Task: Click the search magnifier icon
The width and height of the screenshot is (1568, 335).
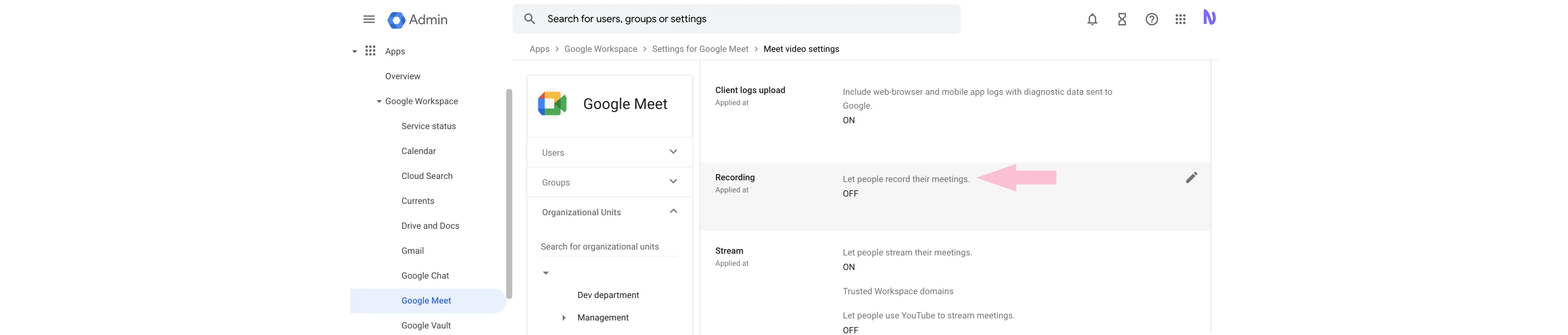Action: [530, 20]
